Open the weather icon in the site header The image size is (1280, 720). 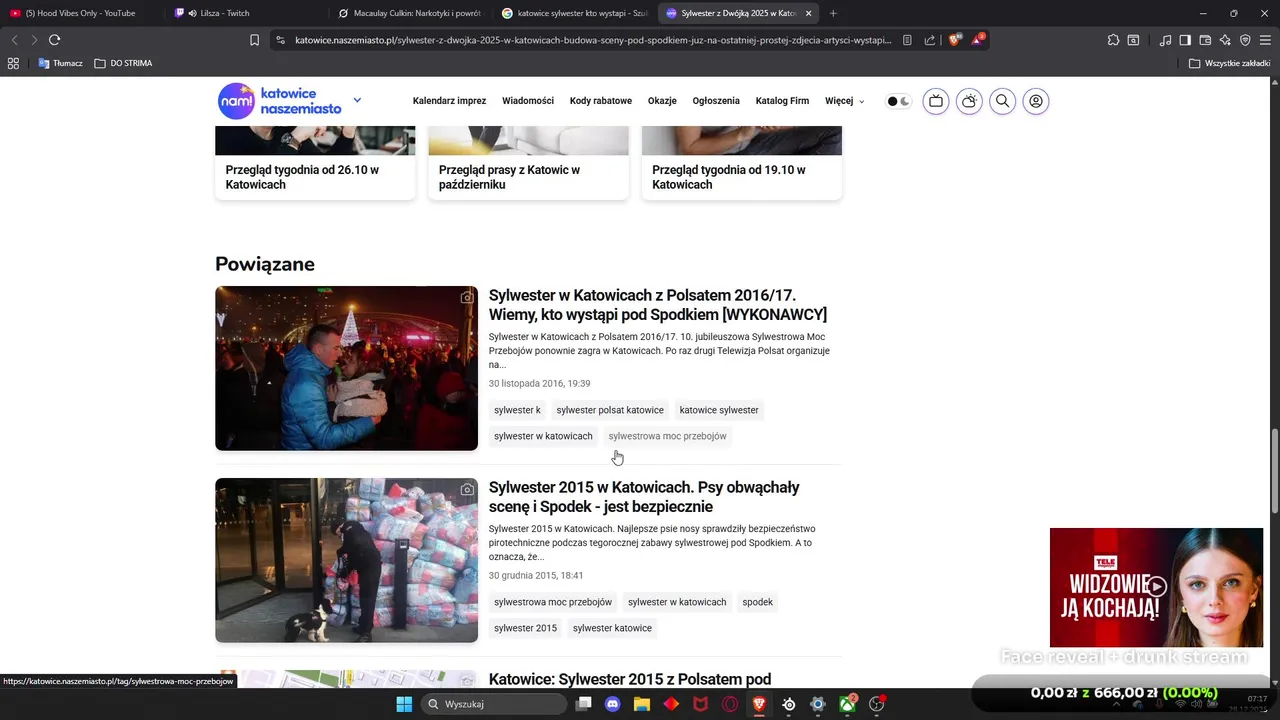click(x=969, y=101)
